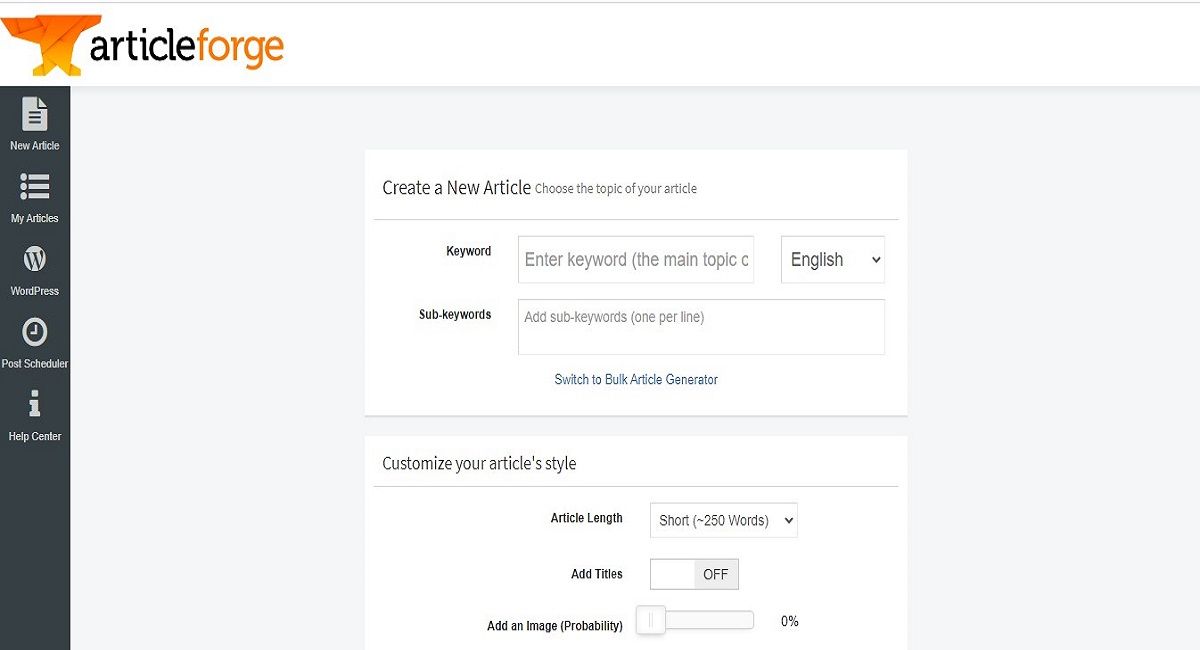Select the New Article sidebar label
The height and width of the screenshot is (650, 1200).
35,146
